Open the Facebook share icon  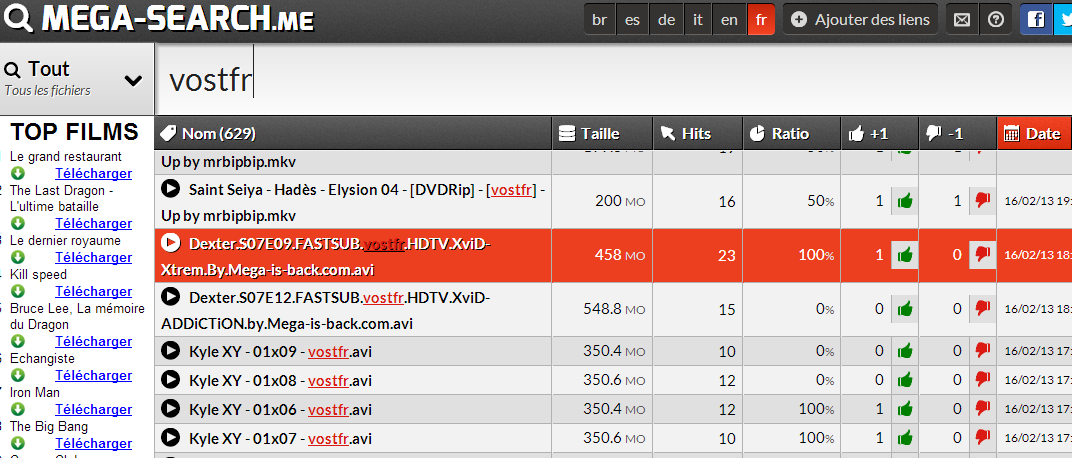click(x=1036, y=20)
